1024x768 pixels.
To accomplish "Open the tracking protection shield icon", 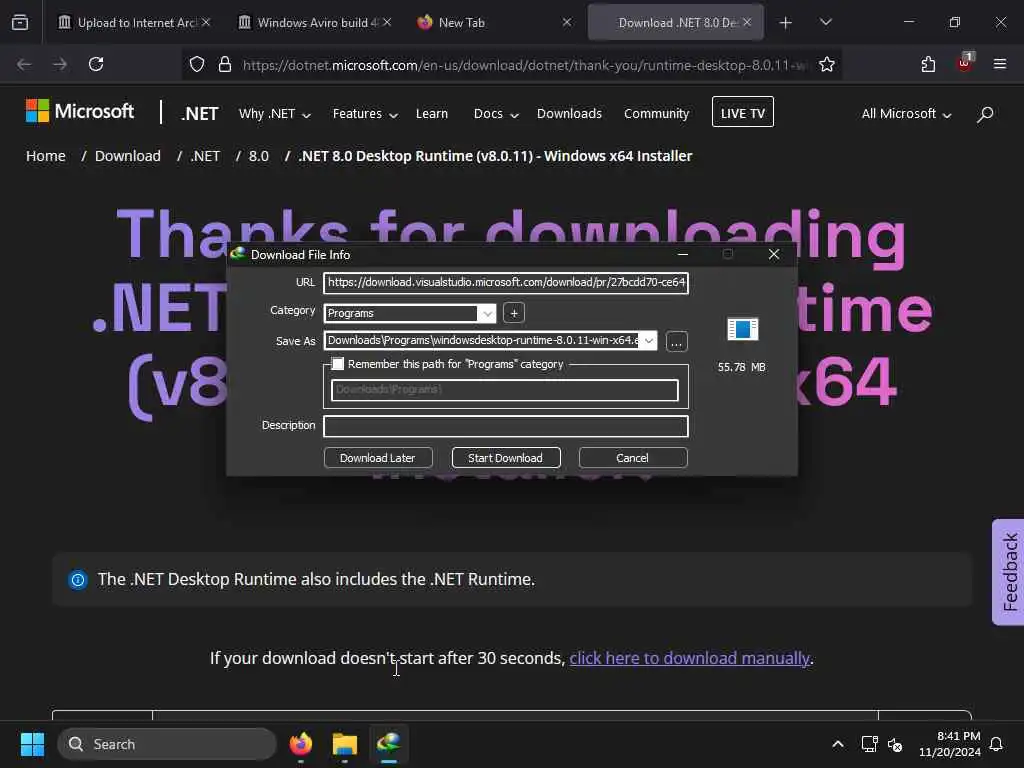I will coord(197,64).
